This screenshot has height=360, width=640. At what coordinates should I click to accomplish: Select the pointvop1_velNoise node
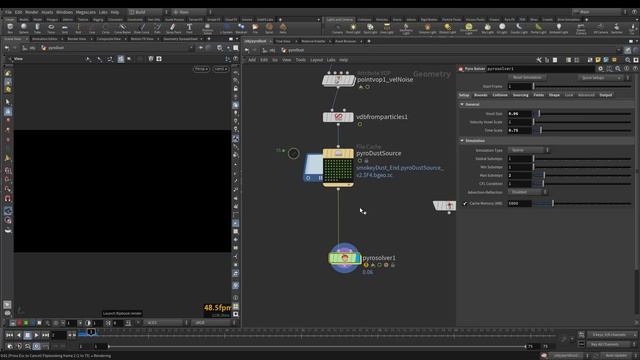click(338, 80)
